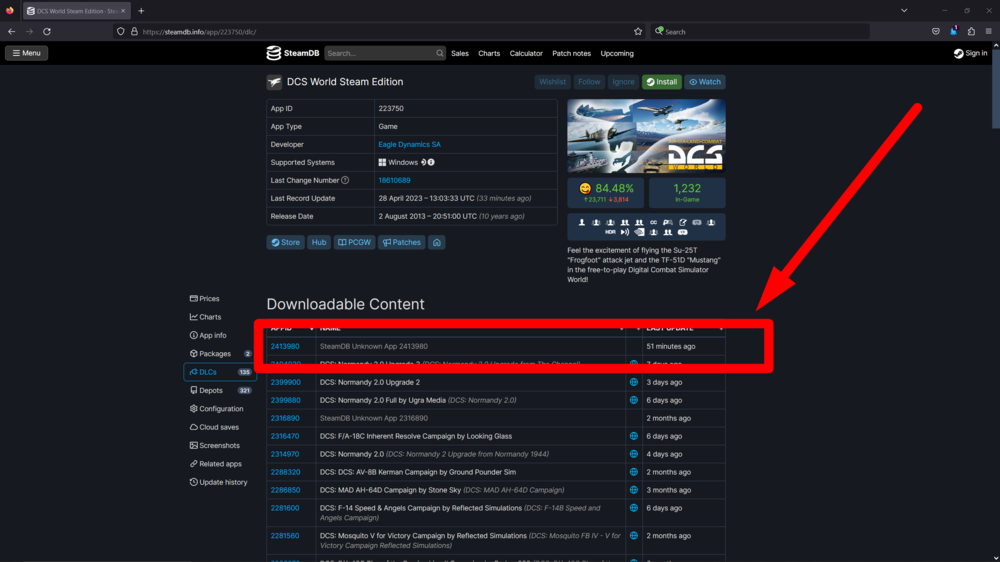Screen dimensions: 1000x562
Task: Click the Store button
Action: 285,242
